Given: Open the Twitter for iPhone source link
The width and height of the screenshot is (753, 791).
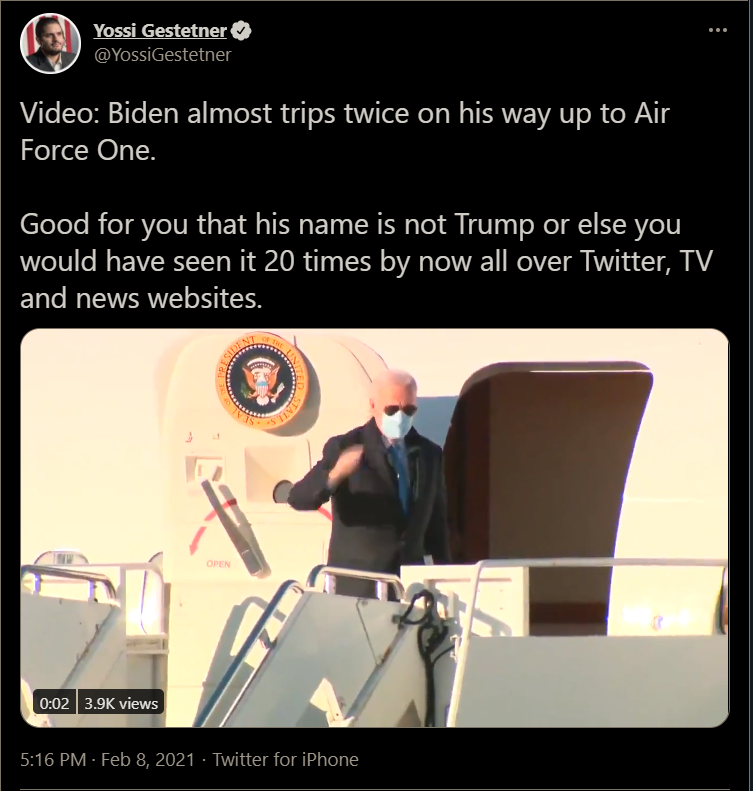Looking at the screenshot, I should click(x=285, y=759).
